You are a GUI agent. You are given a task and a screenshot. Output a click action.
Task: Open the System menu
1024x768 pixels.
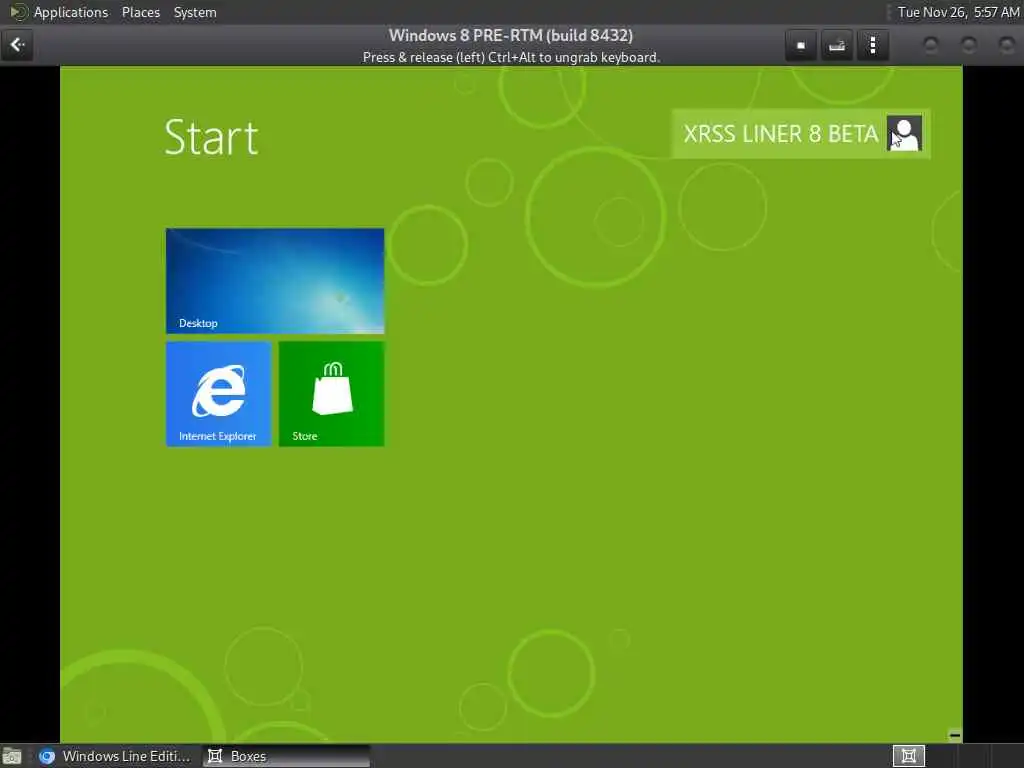(x=195, y=12)
